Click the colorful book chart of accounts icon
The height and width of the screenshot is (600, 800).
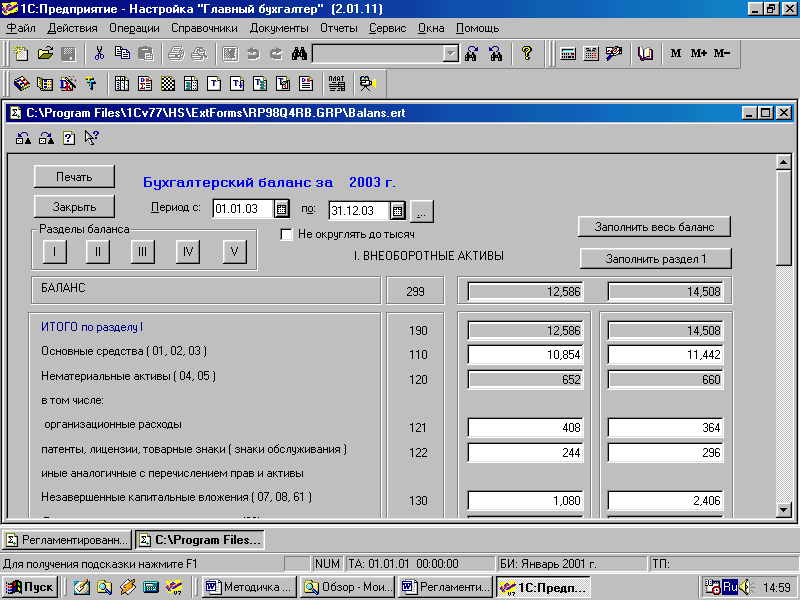click(21, 84)
